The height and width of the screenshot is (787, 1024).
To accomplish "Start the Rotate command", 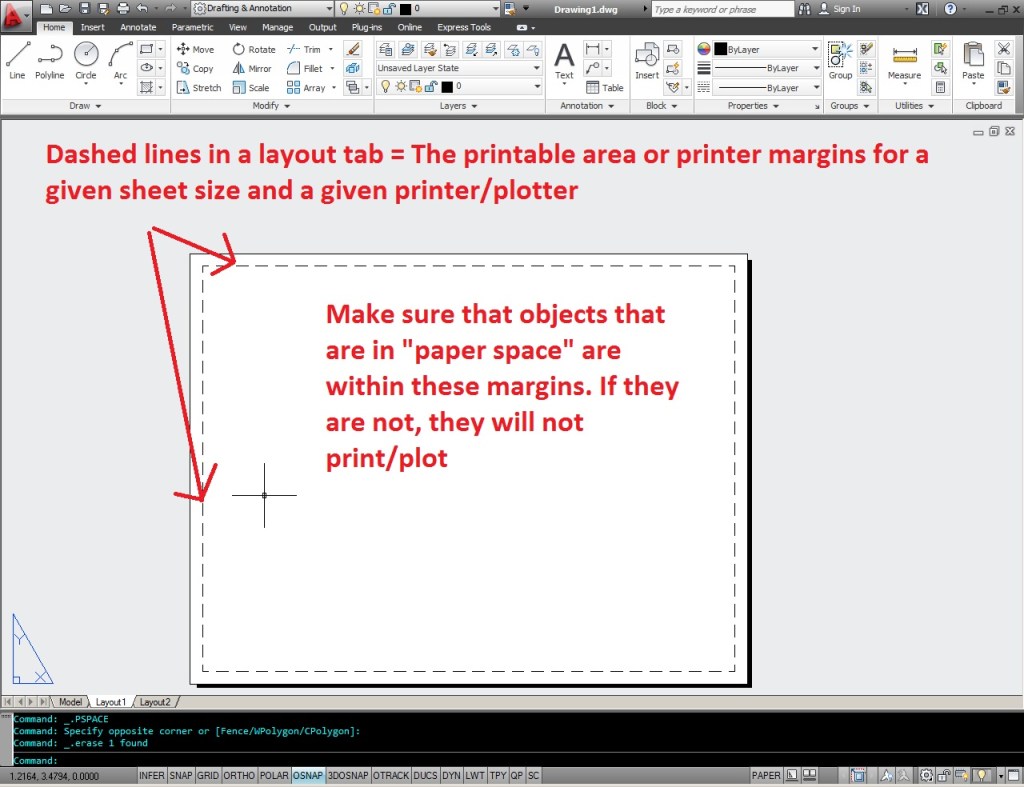I will pyautogui.click(x=254, y=48).
